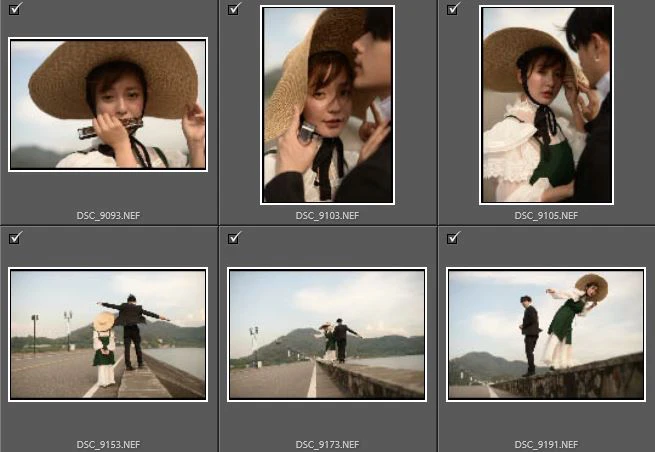Select the harmonica girl thumbnail DSC_9093
Image resolution: width=655 pixels, height=452 pixels.
(108, 104)
